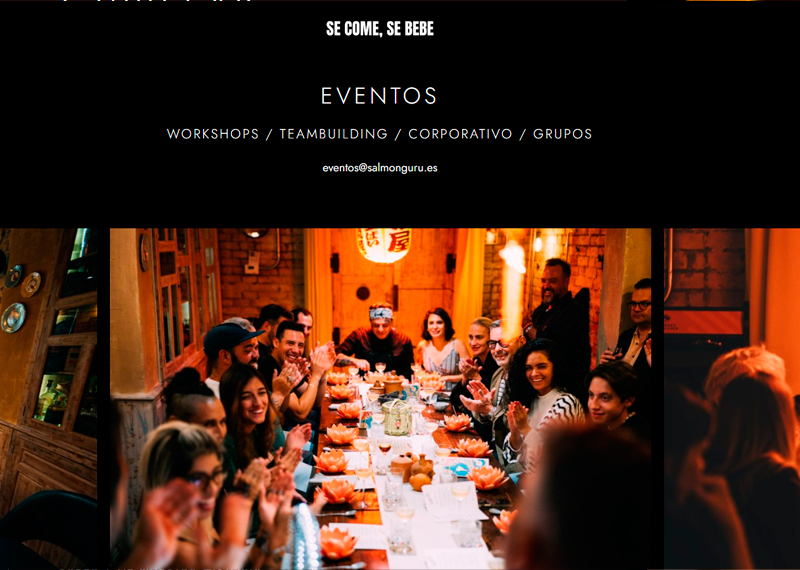Image resolution: width=800 pixels, height=570 pixels.
Task: Choose the GRUPOS event type
Action: coord(562,134)
